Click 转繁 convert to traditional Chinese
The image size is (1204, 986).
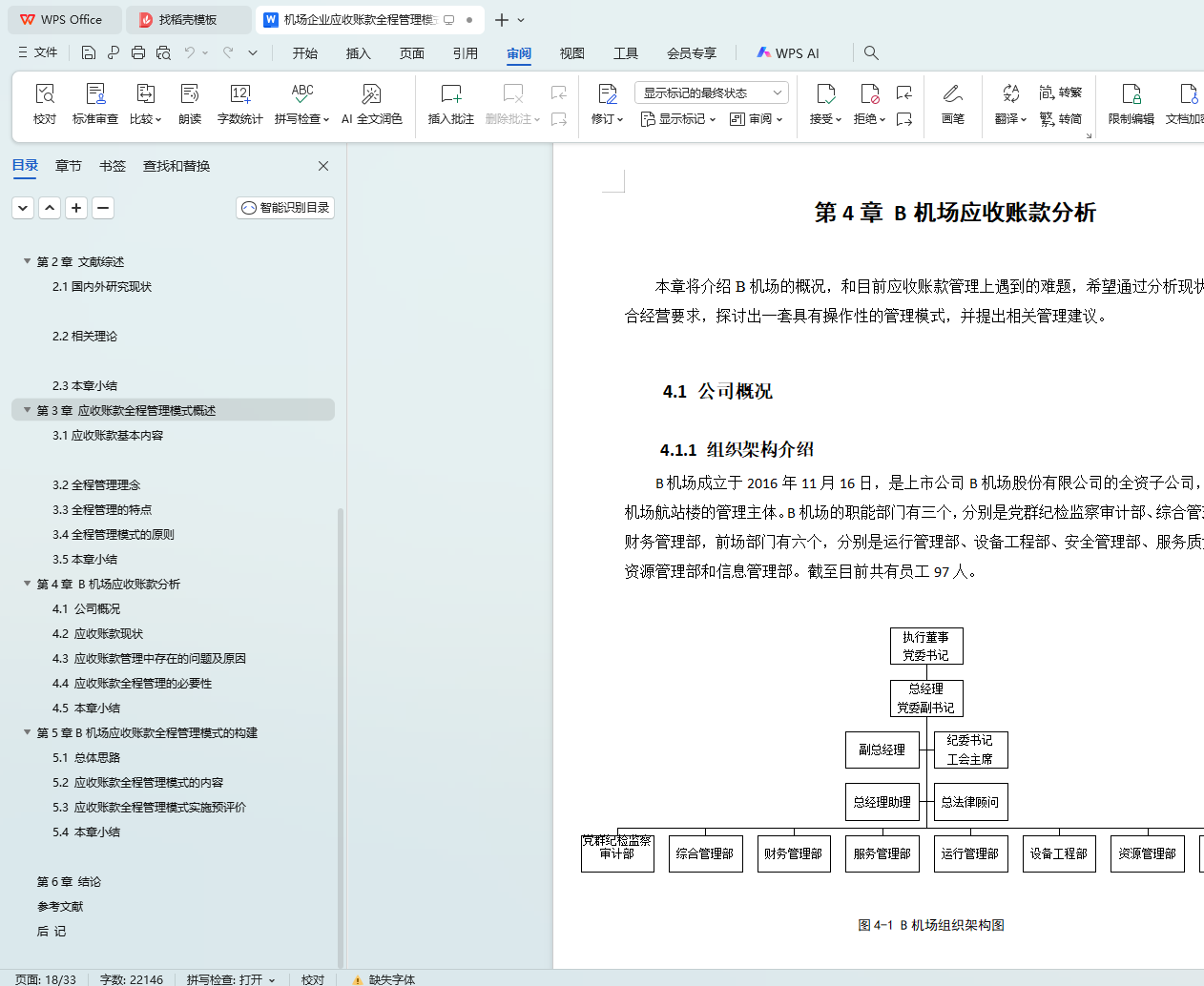click(1061, 92)
